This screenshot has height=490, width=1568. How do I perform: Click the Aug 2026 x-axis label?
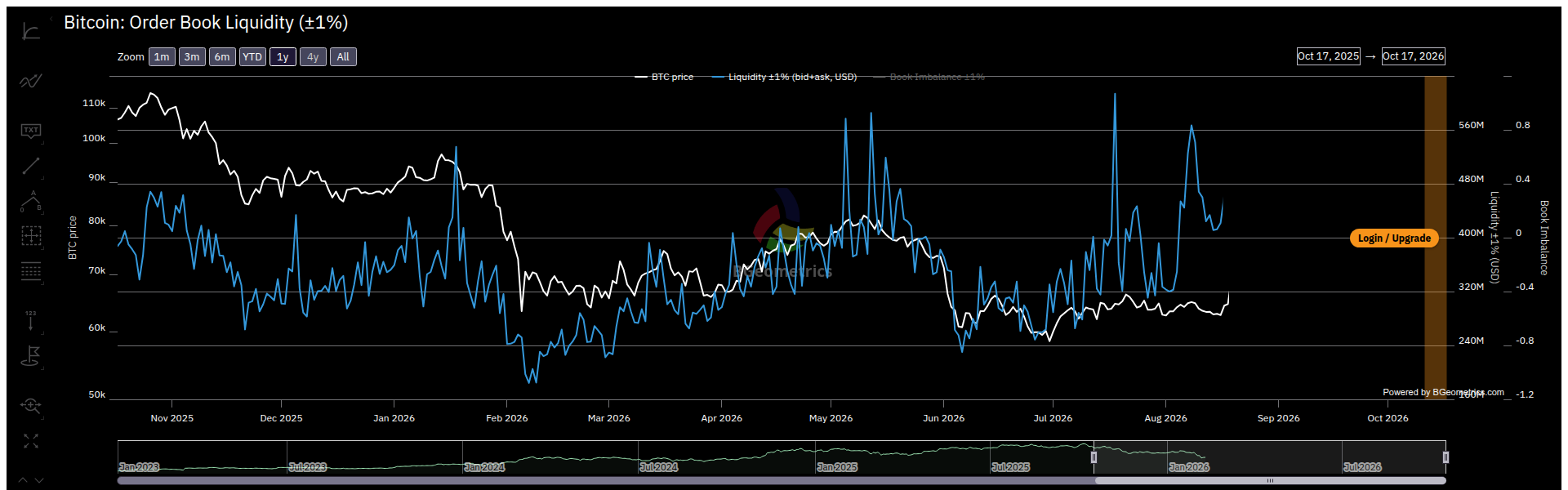coord(1165,418)
